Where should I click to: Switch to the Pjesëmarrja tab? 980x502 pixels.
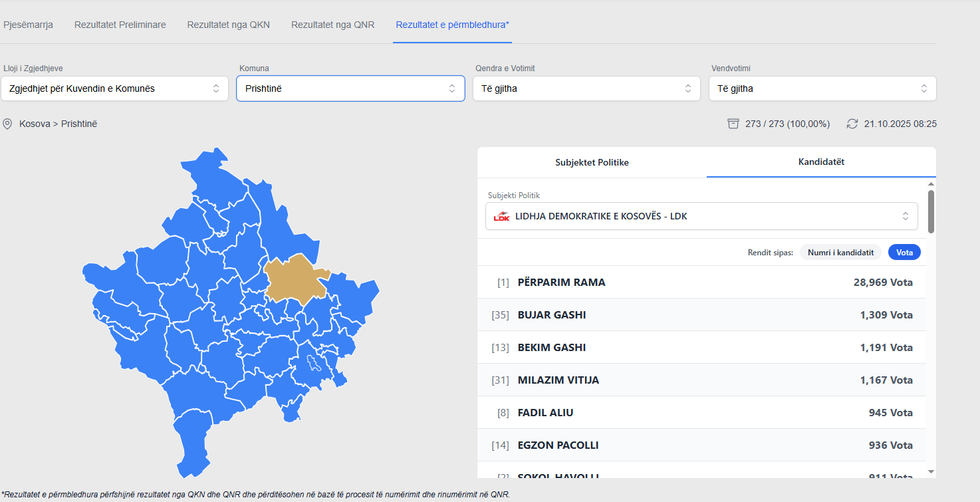point(29,24)
